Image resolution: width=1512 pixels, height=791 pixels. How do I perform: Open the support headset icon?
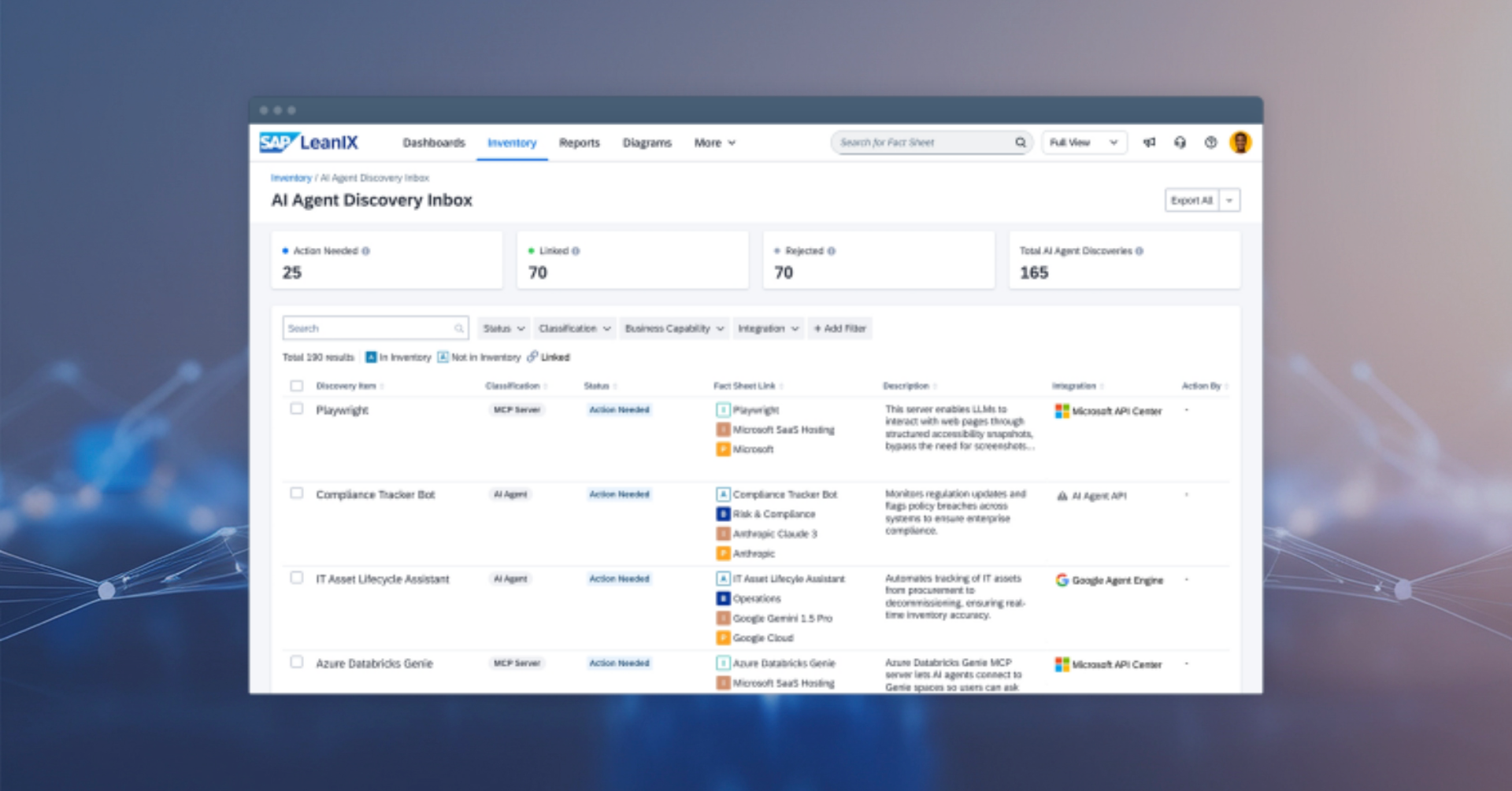point(1180,142)
